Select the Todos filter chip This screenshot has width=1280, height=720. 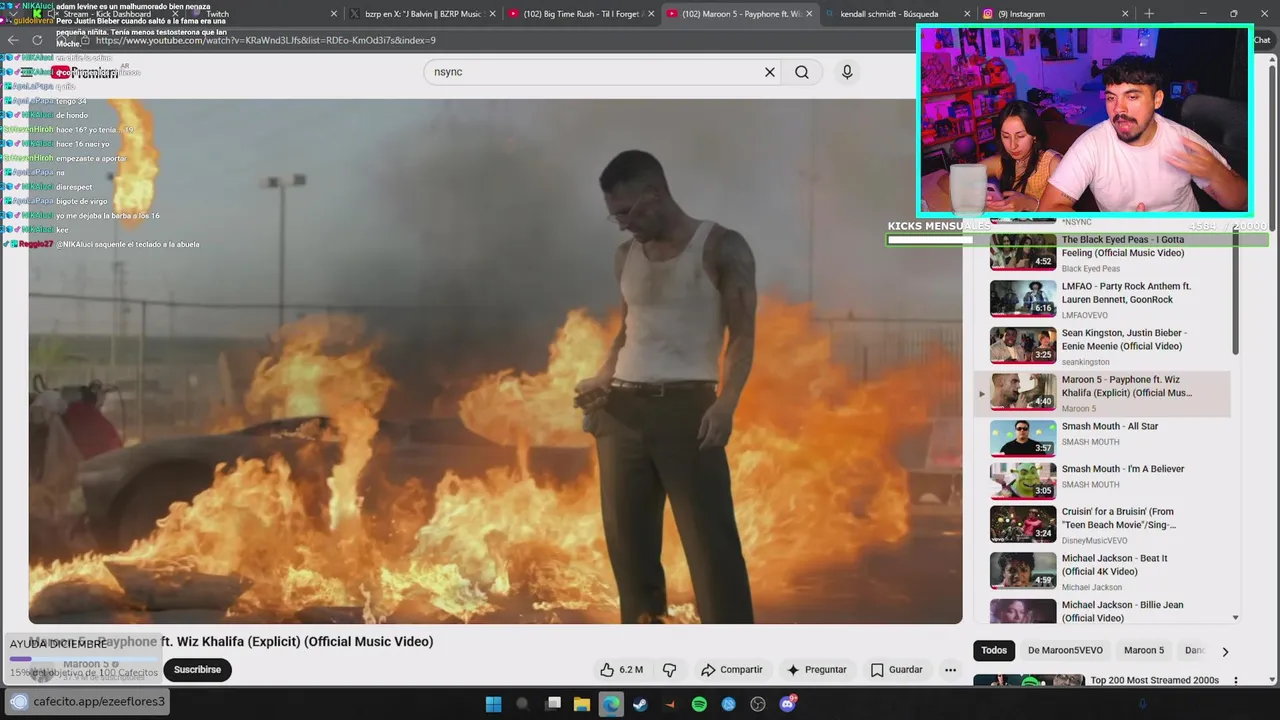(x=994, y=650)
